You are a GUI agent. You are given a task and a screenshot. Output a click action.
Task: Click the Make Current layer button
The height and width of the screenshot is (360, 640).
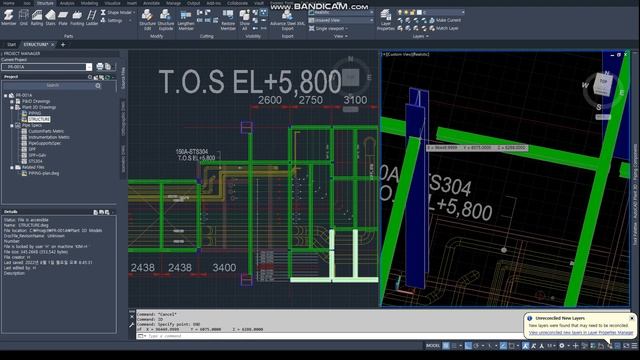click(x=444, y=20)
